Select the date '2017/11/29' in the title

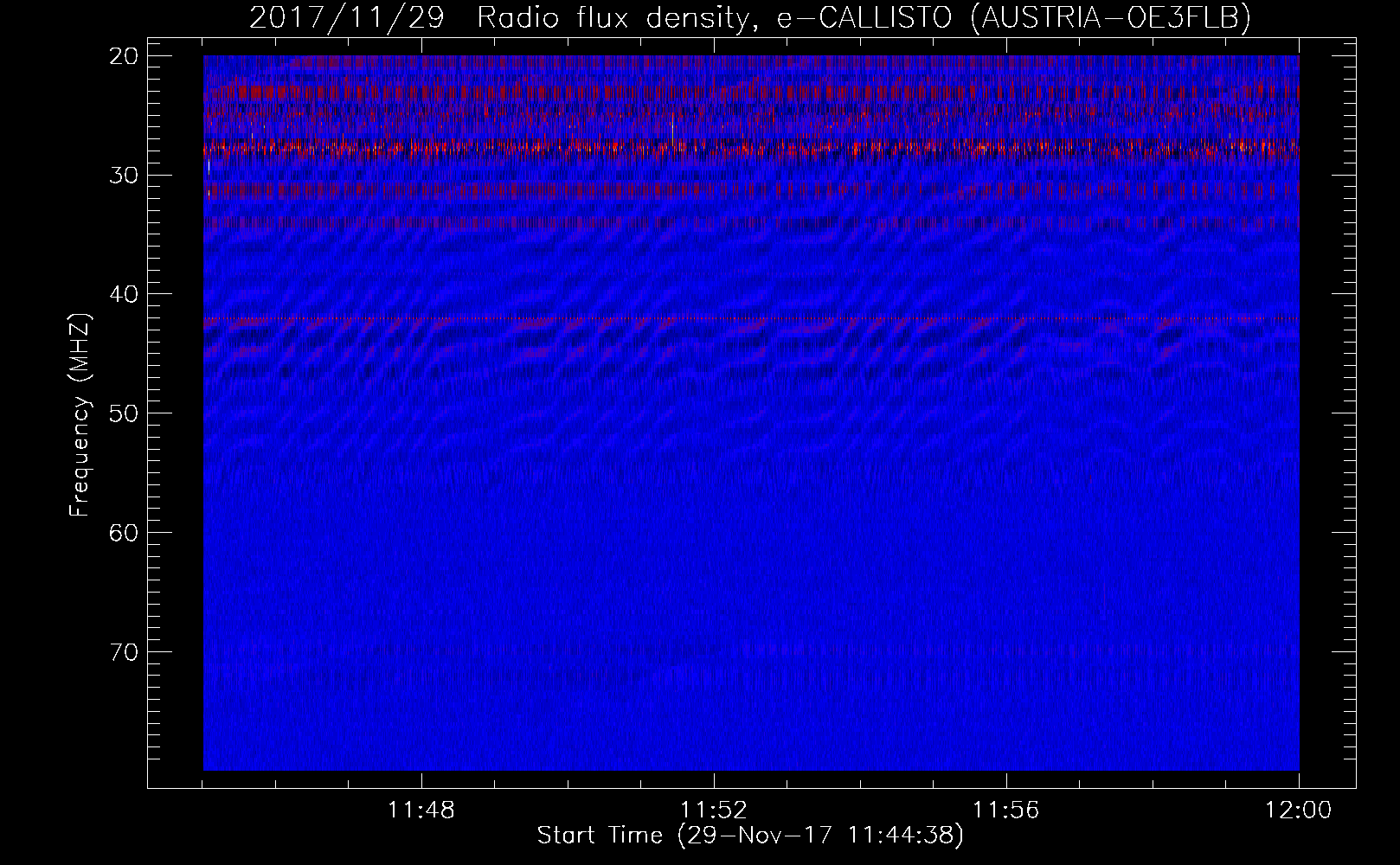tap(346, 17)
